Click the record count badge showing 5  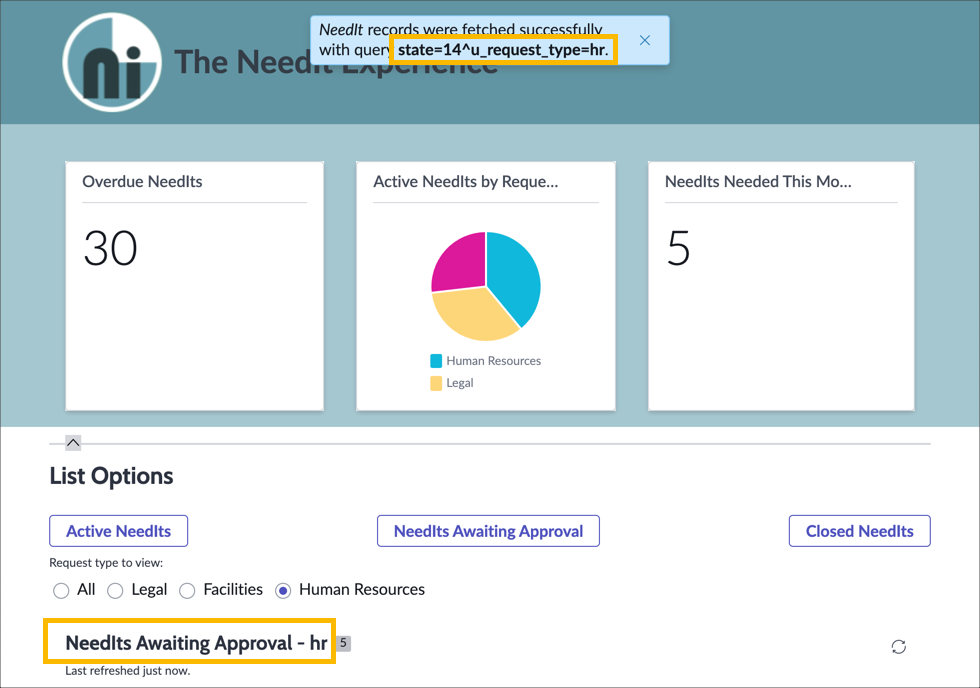click(x=343, y=643)
